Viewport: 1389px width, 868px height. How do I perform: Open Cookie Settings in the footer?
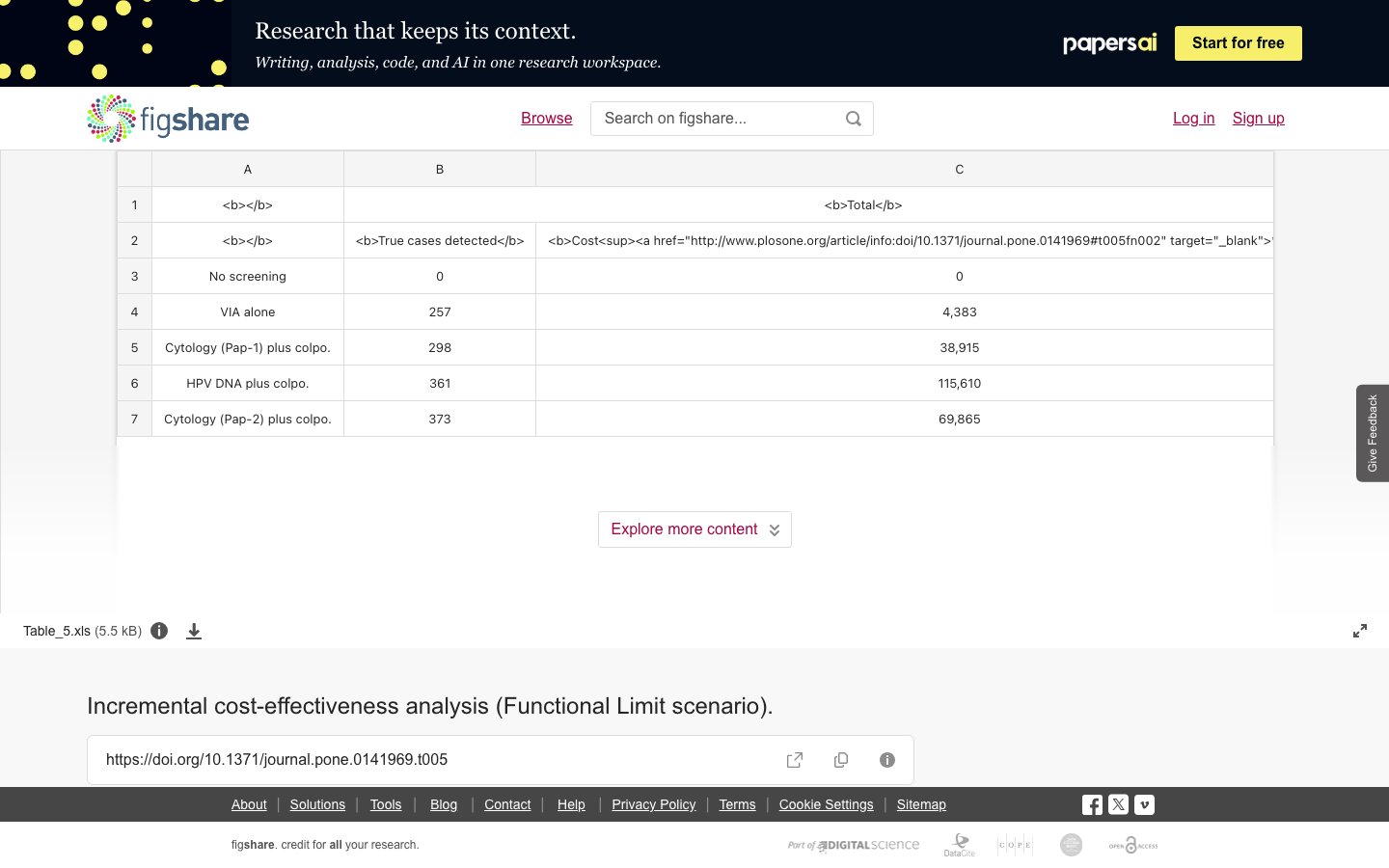[826, 804]
